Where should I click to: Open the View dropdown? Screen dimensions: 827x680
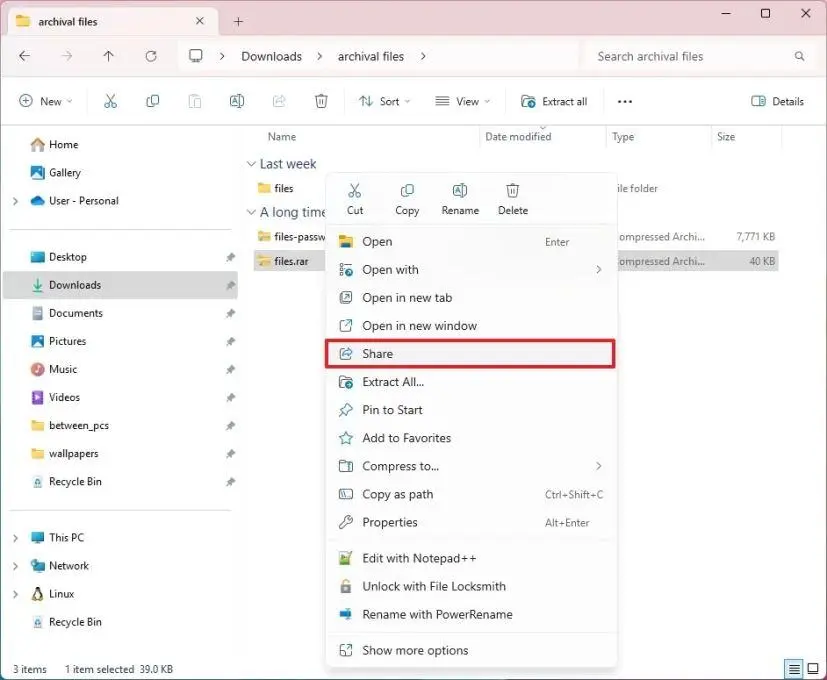point(462,101)
